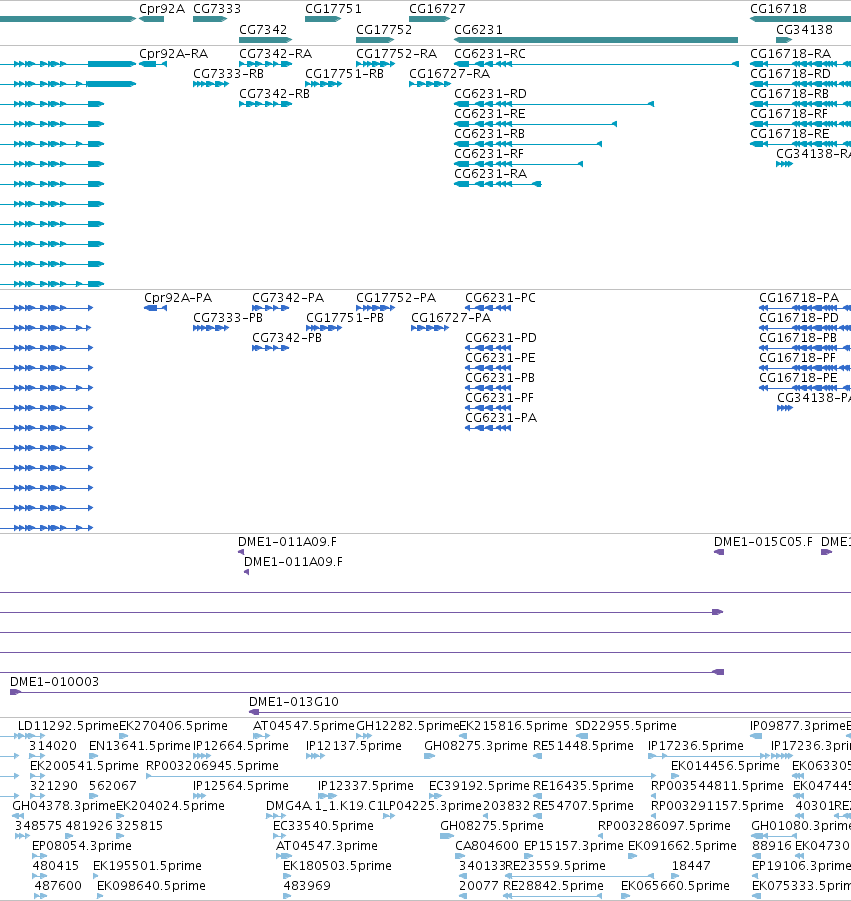Open protein CG16718-PF

coord(797,358)
